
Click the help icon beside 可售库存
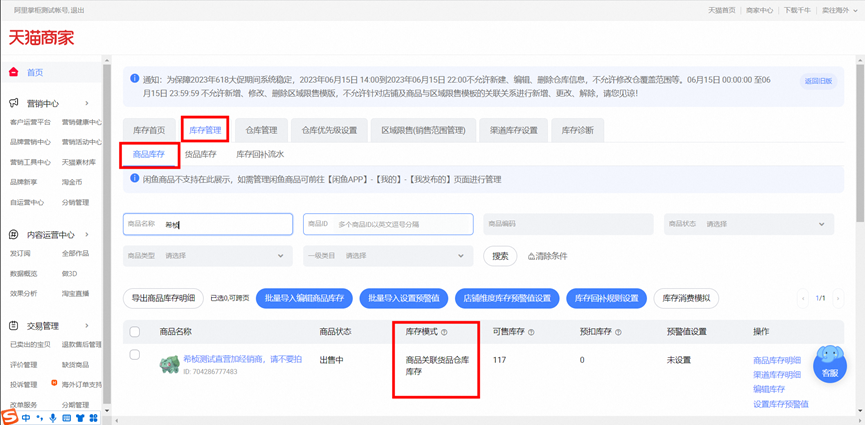coord(531,332)
